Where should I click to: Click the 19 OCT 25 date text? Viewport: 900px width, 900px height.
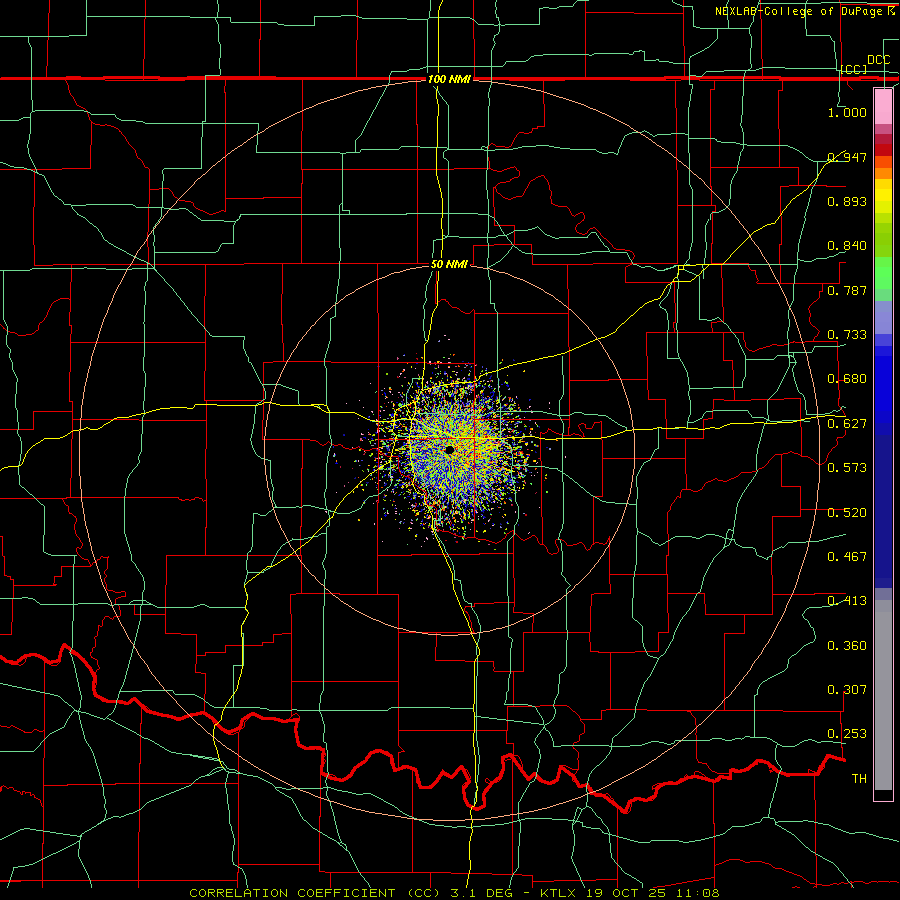[629, 893]
